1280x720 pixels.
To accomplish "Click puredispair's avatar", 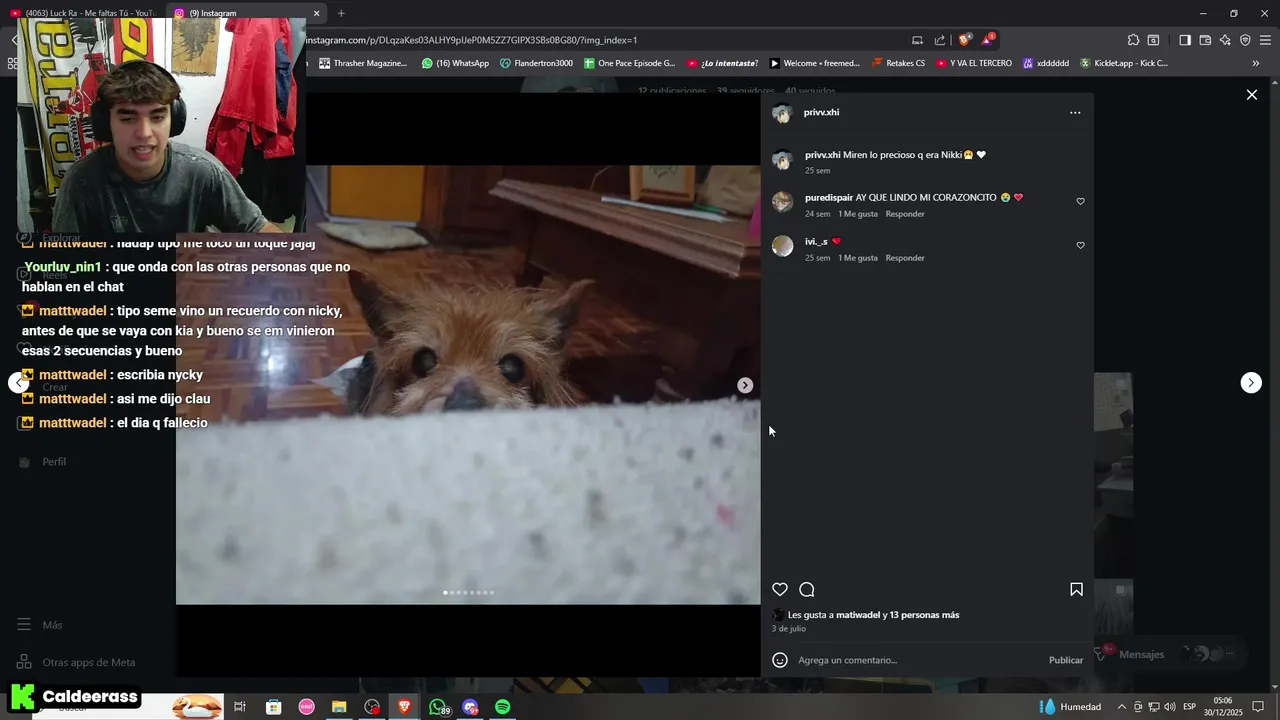I will tap(782, 202).
